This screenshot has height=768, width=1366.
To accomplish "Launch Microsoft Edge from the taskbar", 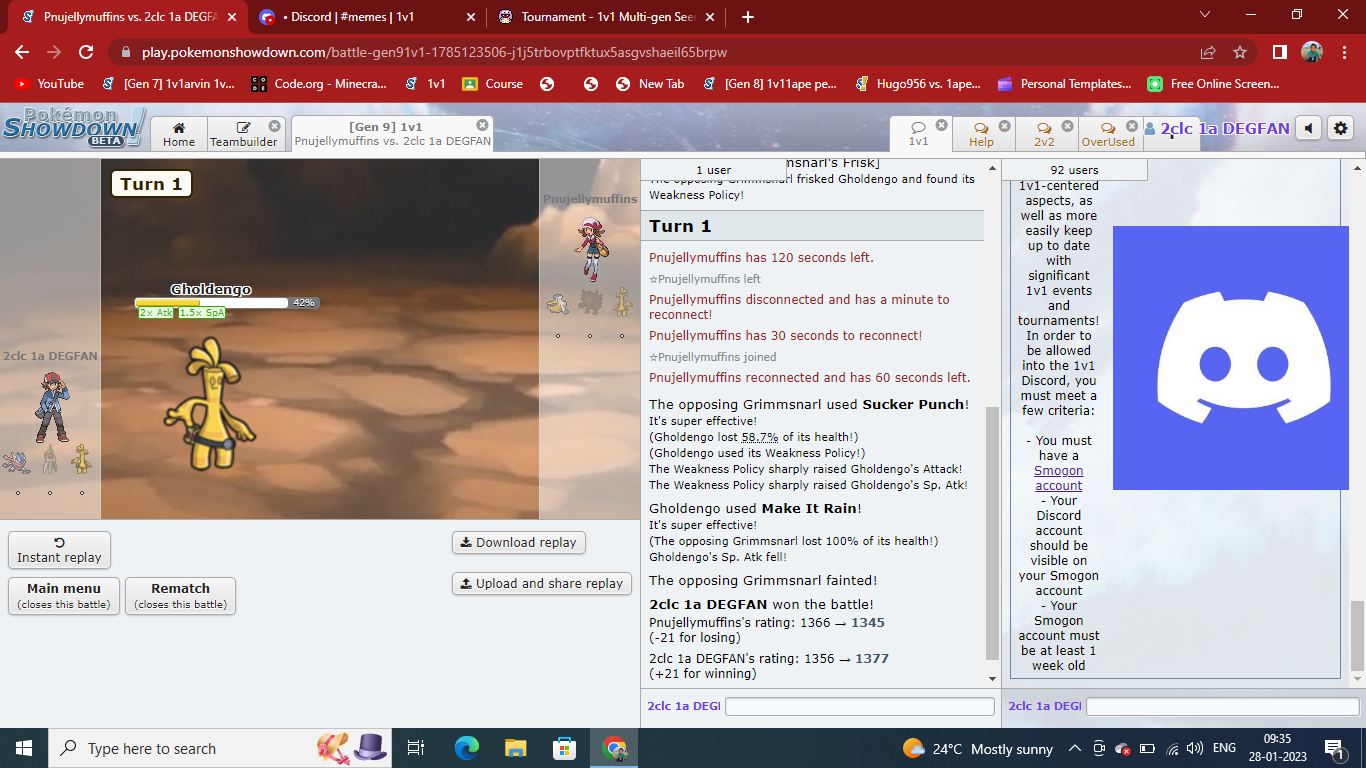I will [x=467, y=748].
